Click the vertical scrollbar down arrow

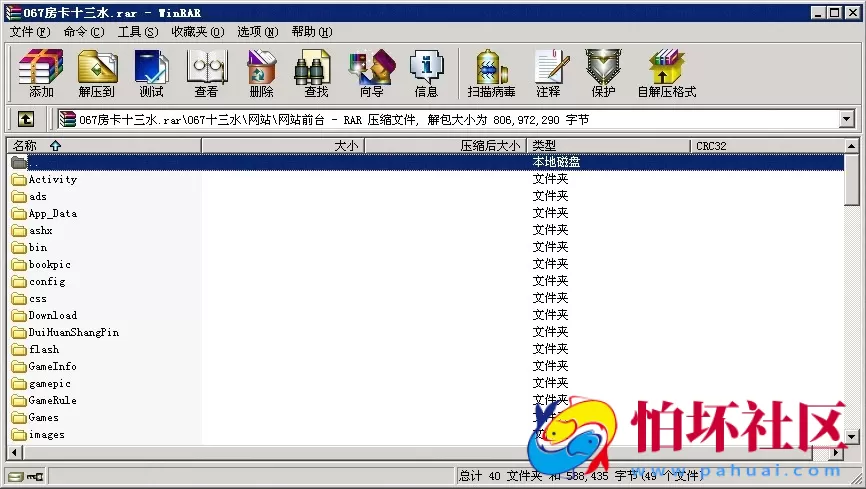[x=852, y=437]
